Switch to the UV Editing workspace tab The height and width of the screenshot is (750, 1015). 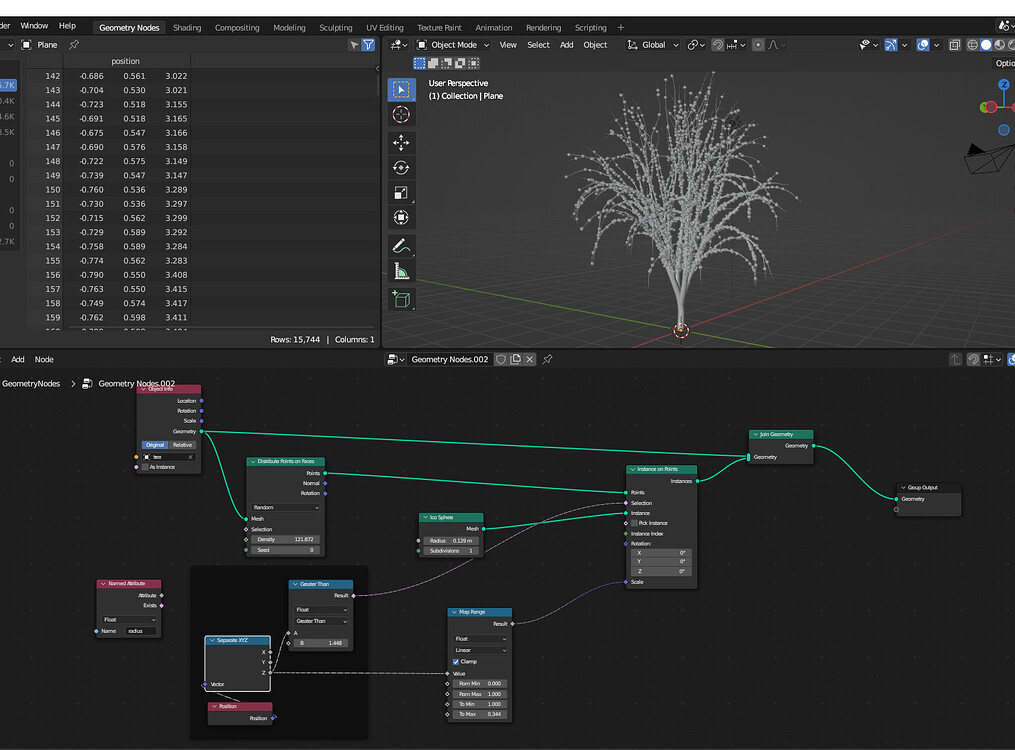[385, 28]
